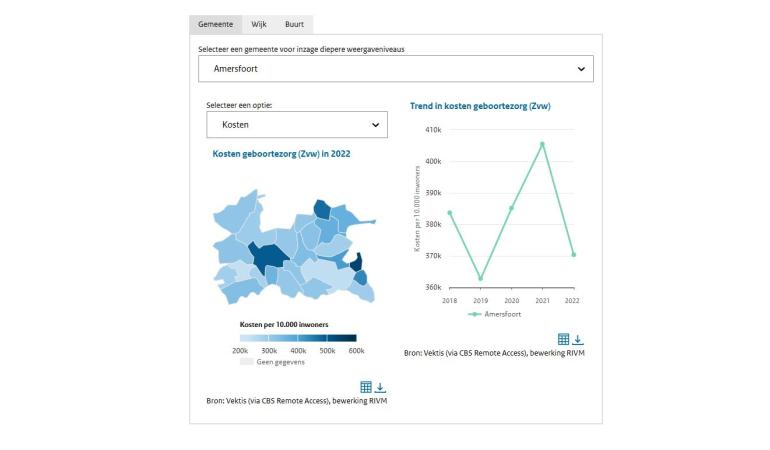The height and width of the screenshot is (450, 770).
Task: Click the Geen gegevens legend swatch
Action: [x=247, y=362]
